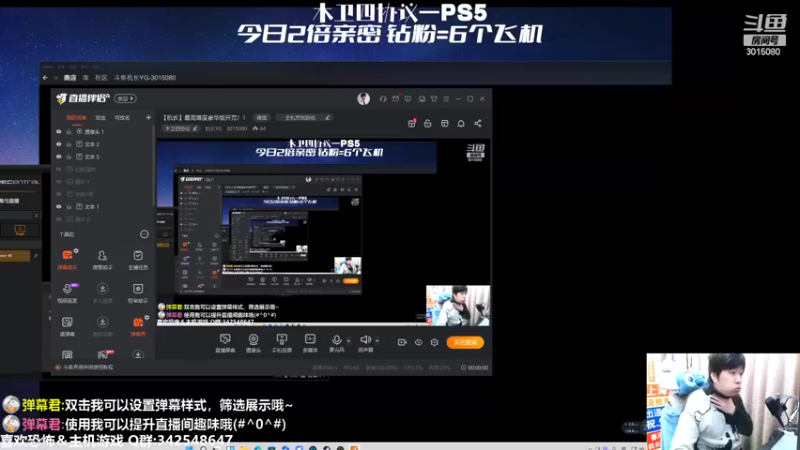
Task: Expand the speaker dropdown arrow
Action: pyautogui.click(x=377, y=340)
